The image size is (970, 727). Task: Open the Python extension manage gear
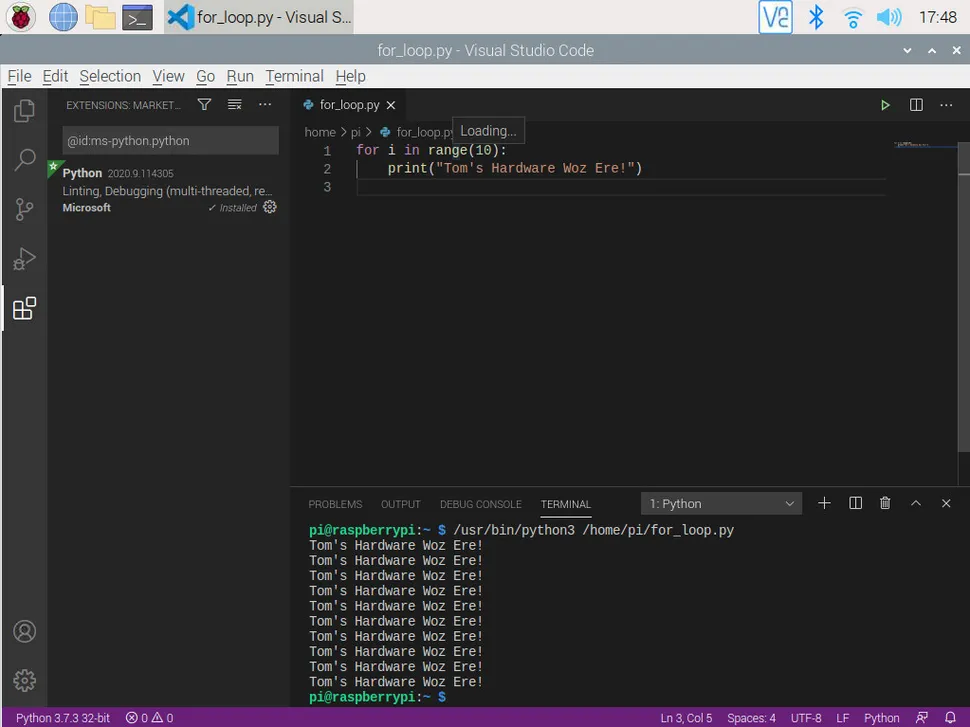point(270,207)
